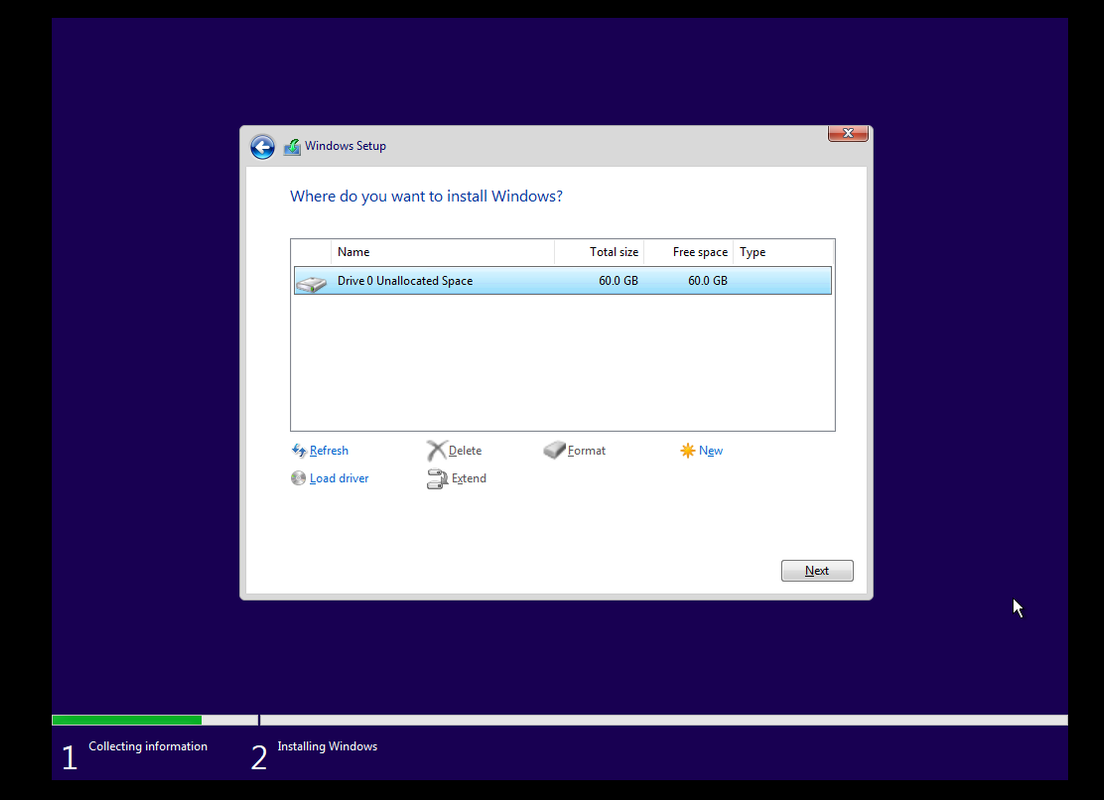Image resolution: width=1104 pixels, height=800 pixels.
Task: Click the Windows Setup title text
Action: pyautogui.click(x=345, y=146)
